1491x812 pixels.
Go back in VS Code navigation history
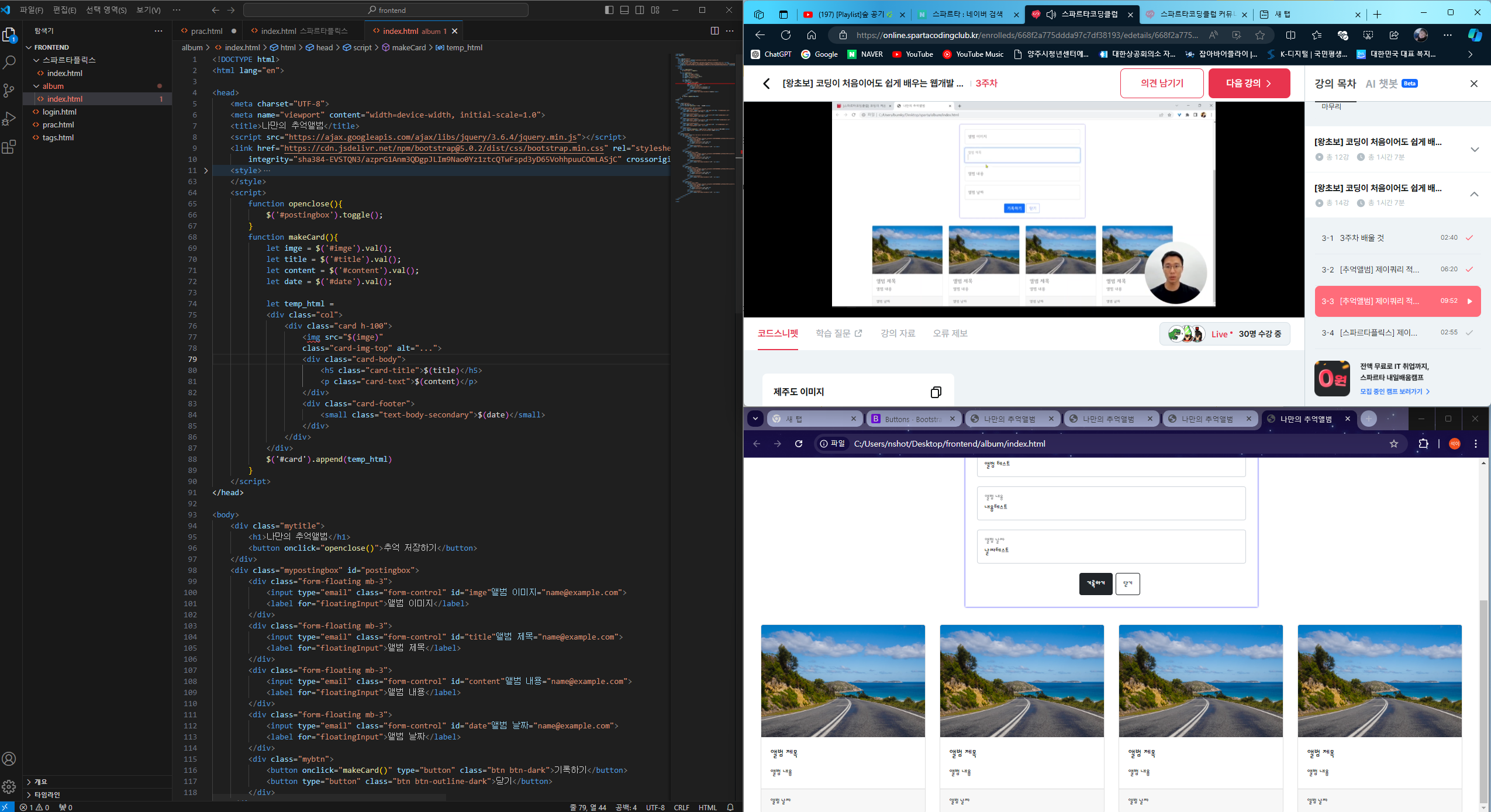click(216, 10)
